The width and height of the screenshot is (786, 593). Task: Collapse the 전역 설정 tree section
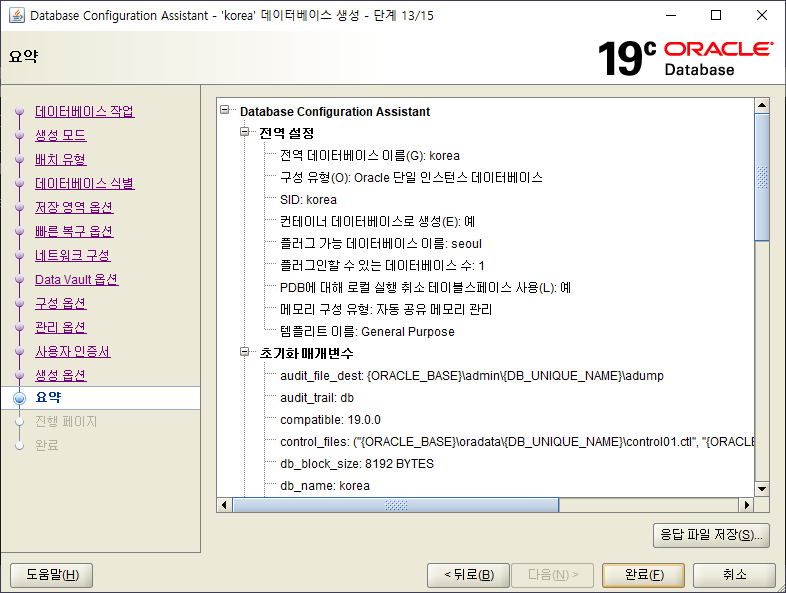(245, 131)
